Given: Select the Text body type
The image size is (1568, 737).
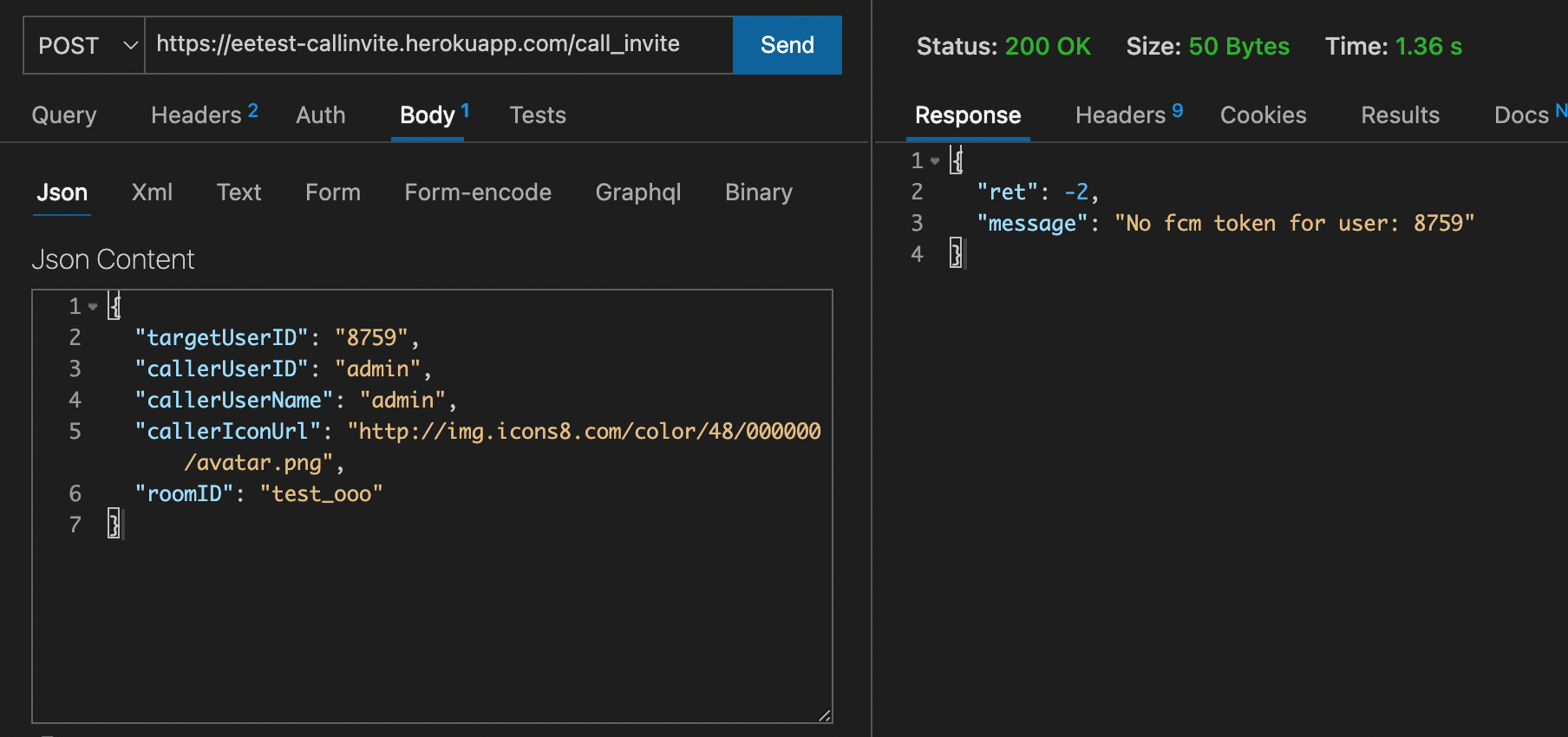Looking at the screenshot, I should [238, 192].
